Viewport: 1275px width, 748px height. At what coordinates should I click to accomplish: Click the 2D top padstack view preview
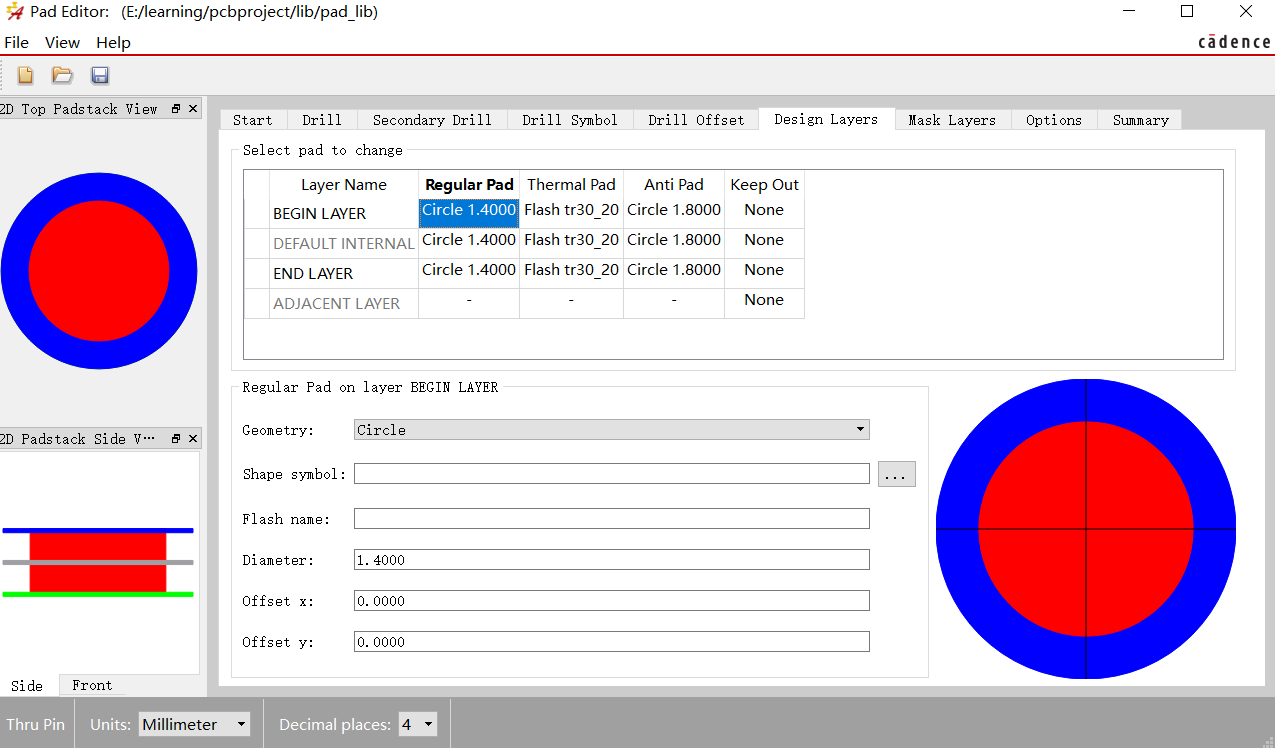99,271
